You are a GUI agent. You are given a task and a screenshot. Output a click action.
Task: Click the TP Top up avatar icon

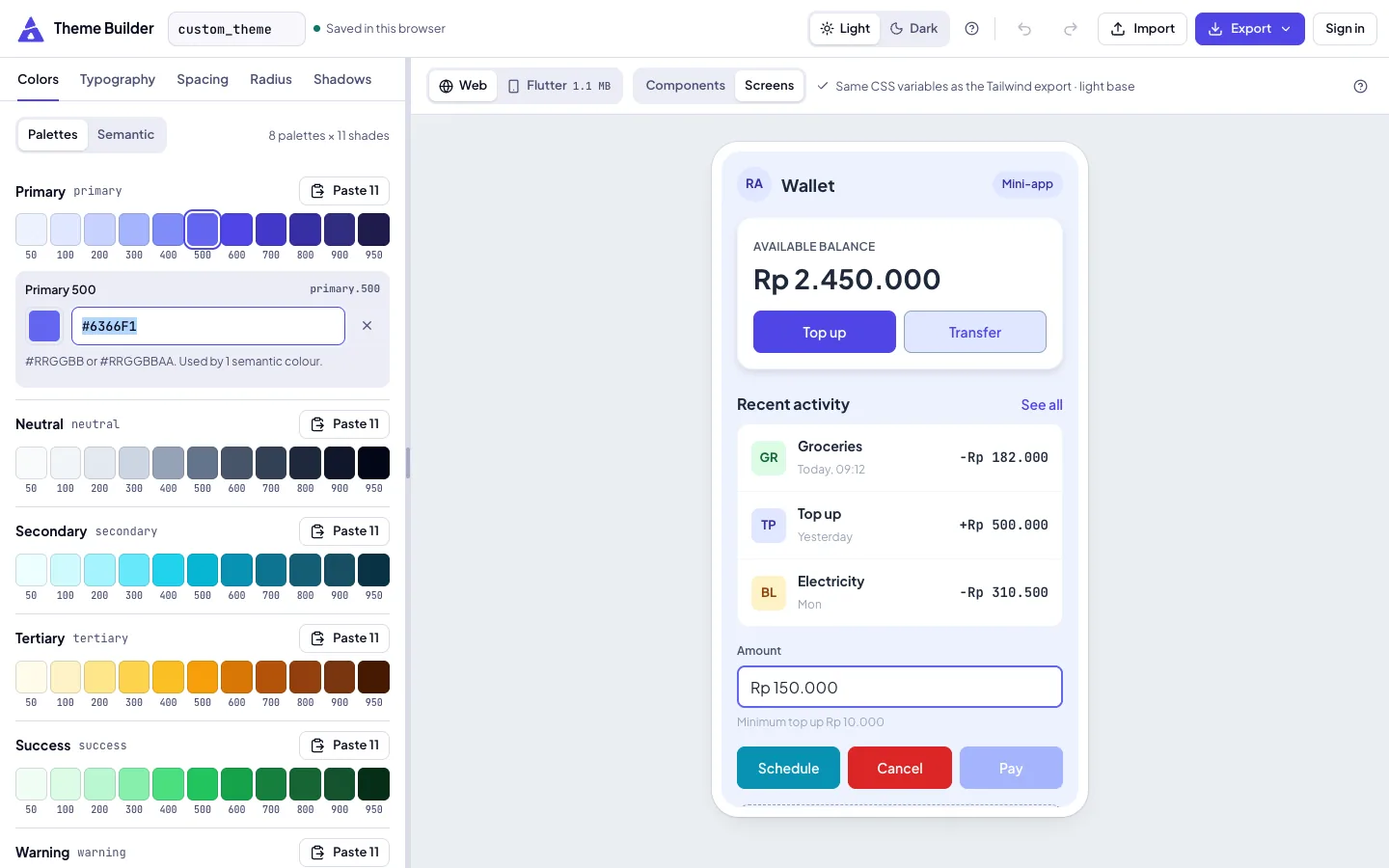[769, 526]
